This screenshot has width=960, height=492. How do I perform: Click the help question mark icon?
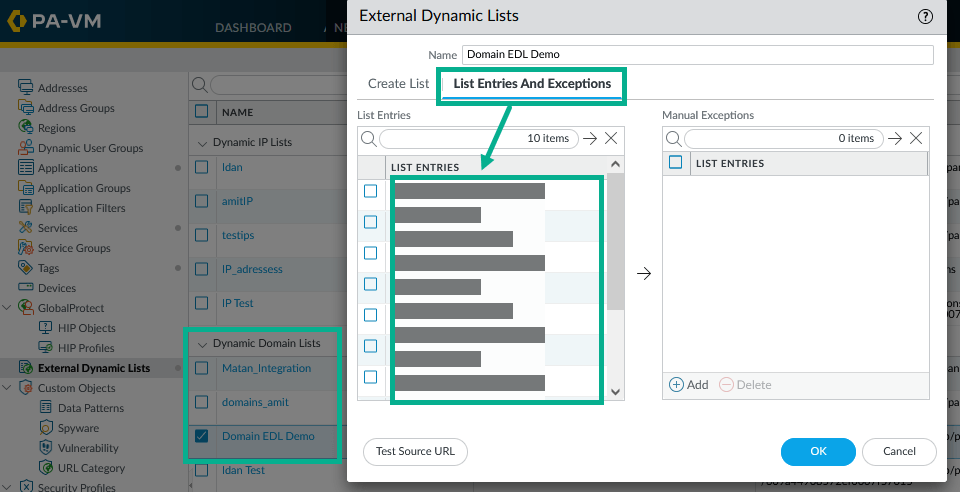(x=925, y=16)
